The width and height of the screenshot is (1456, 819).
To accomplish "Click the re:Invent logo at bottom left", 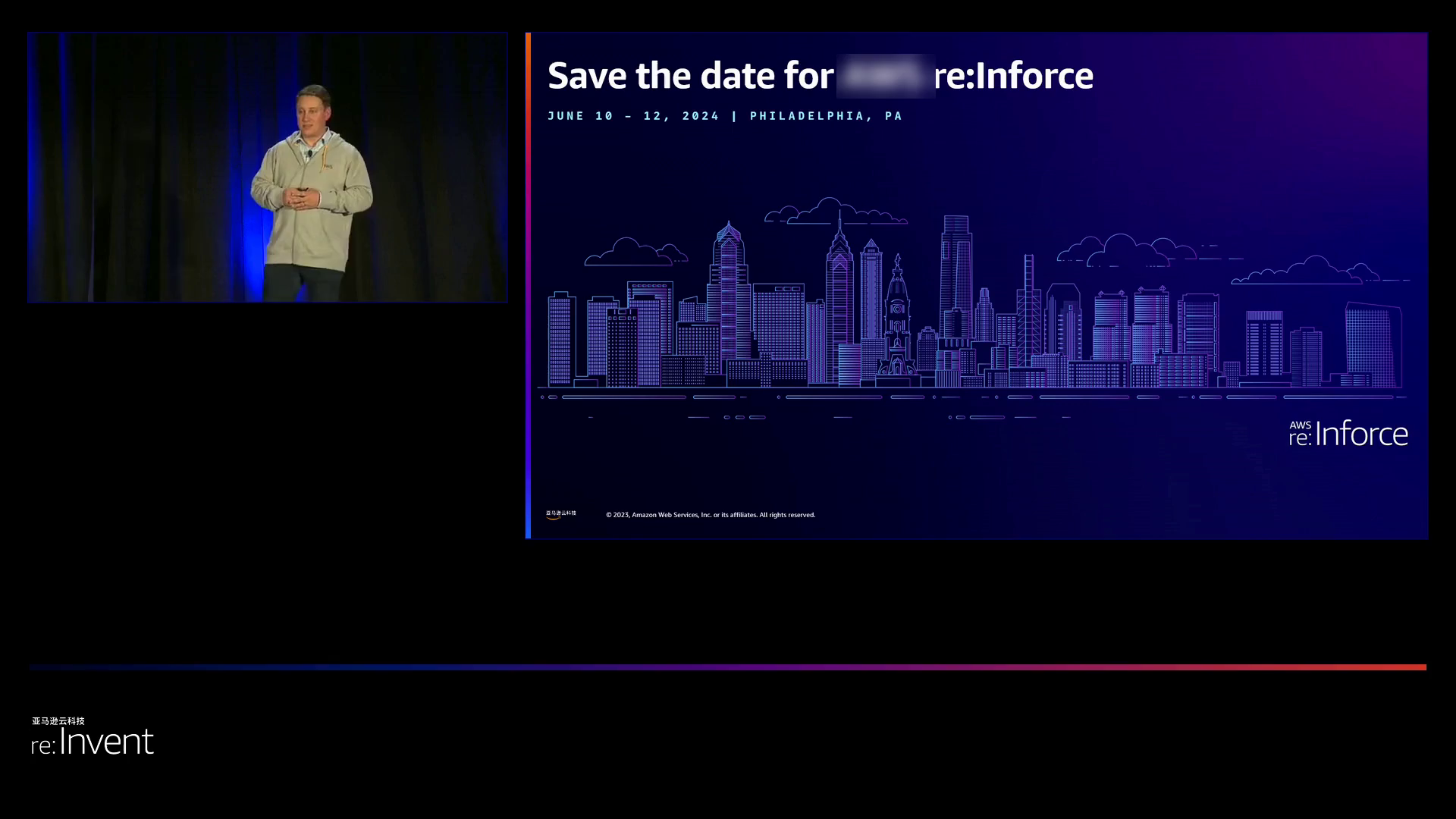I will (x=93, y=736).
